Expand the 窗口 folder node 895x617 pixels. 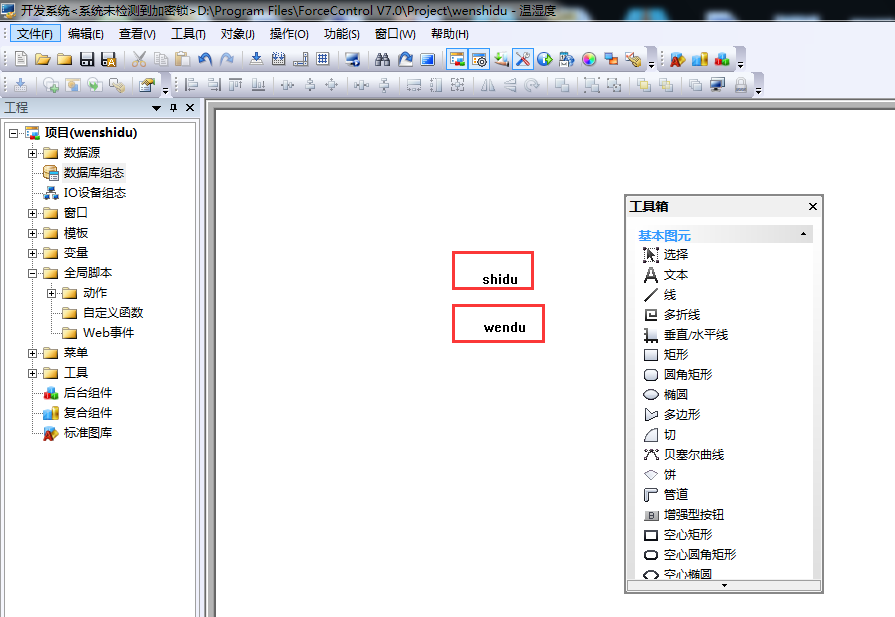[33, 213]
